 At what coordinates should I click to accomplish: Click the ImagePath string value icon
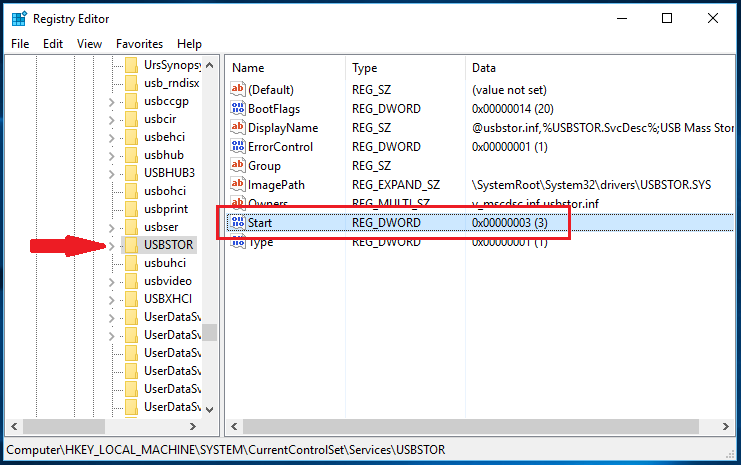(238, 184)
